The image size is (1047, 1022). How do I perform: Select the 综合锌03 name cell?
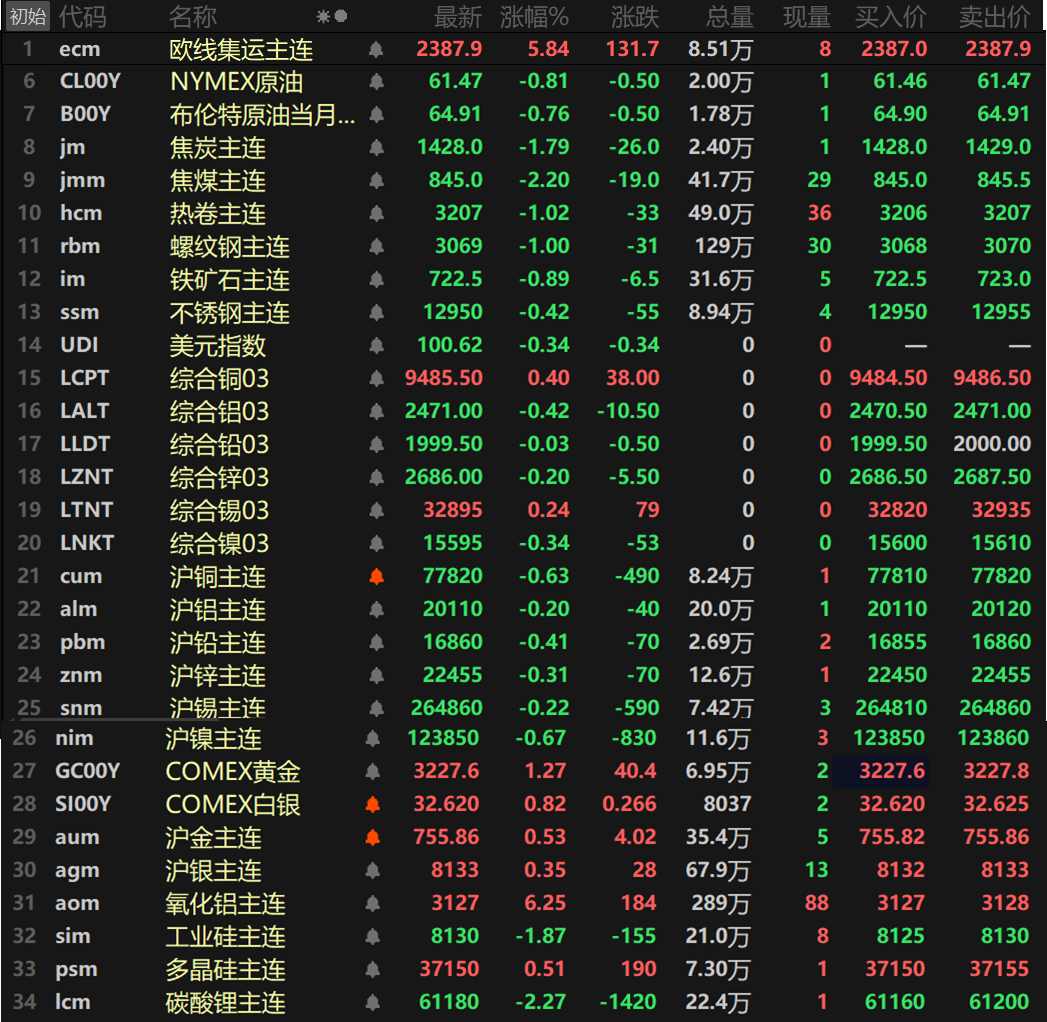pos(219,477)
